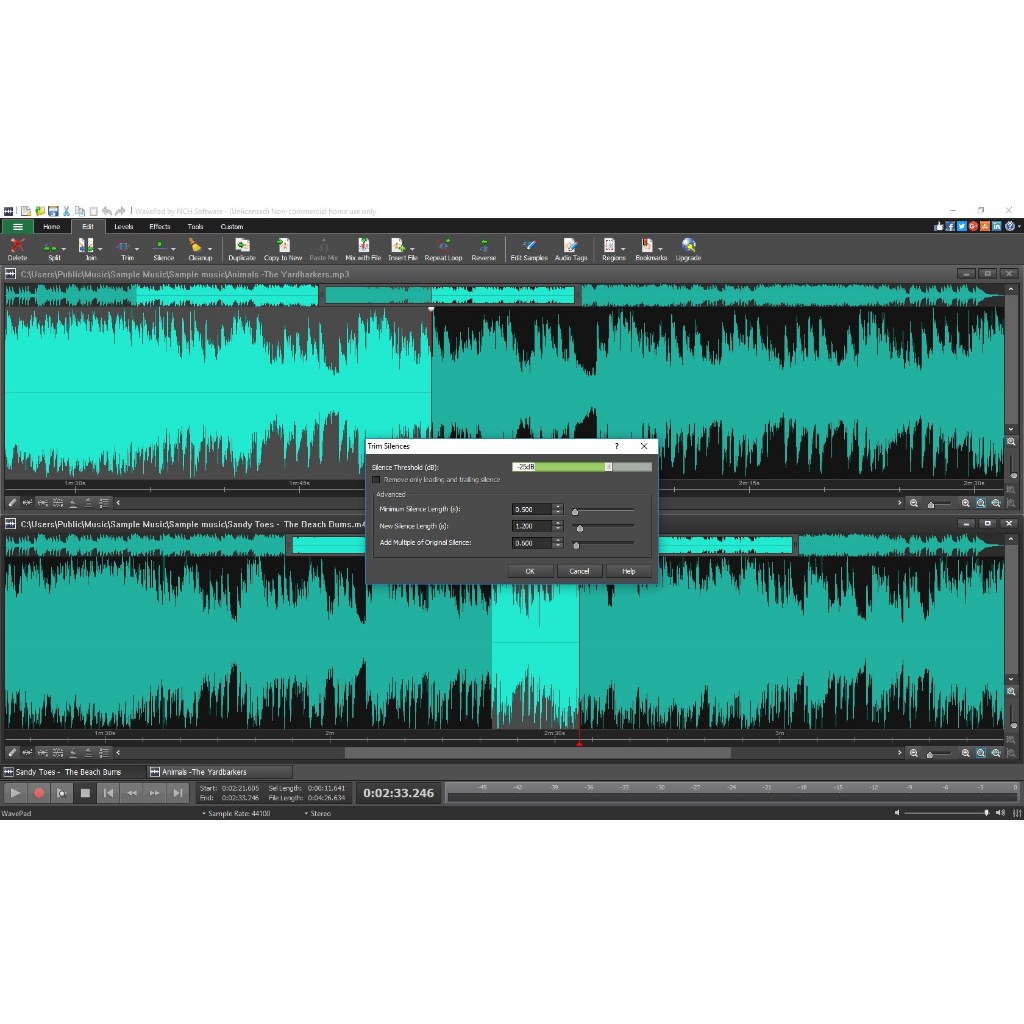Select the Reverse audio tool
The width and height of the screenshot is (1024, 1024).
pyautogui.click(x=483, y=249)
